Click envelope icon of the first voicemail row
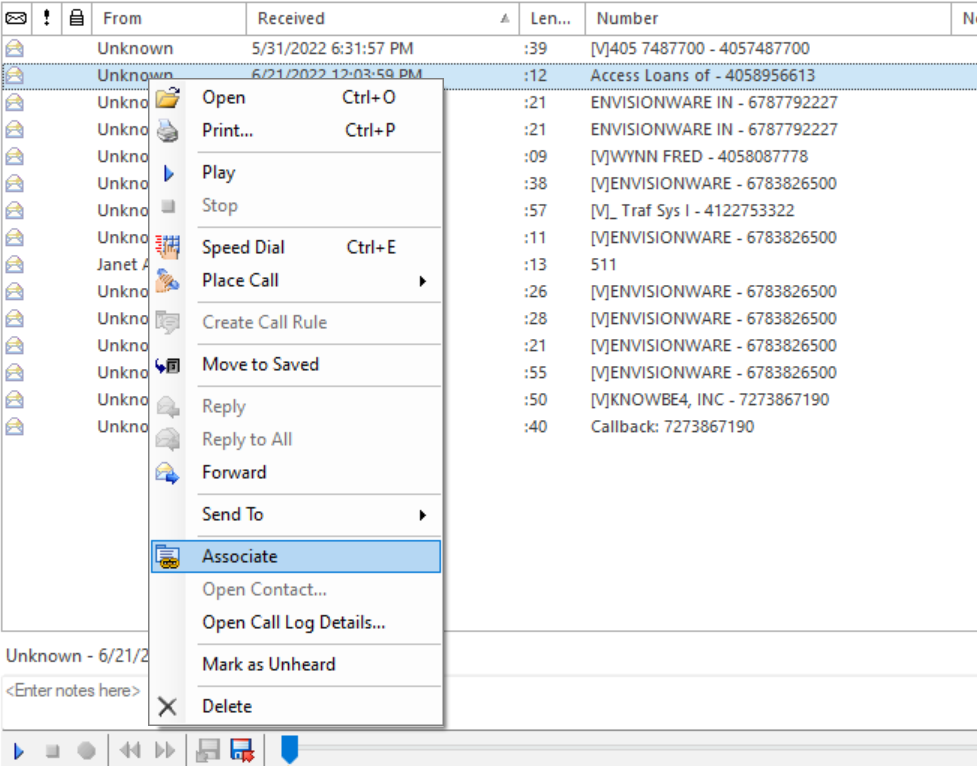 (x=15, y=48)
